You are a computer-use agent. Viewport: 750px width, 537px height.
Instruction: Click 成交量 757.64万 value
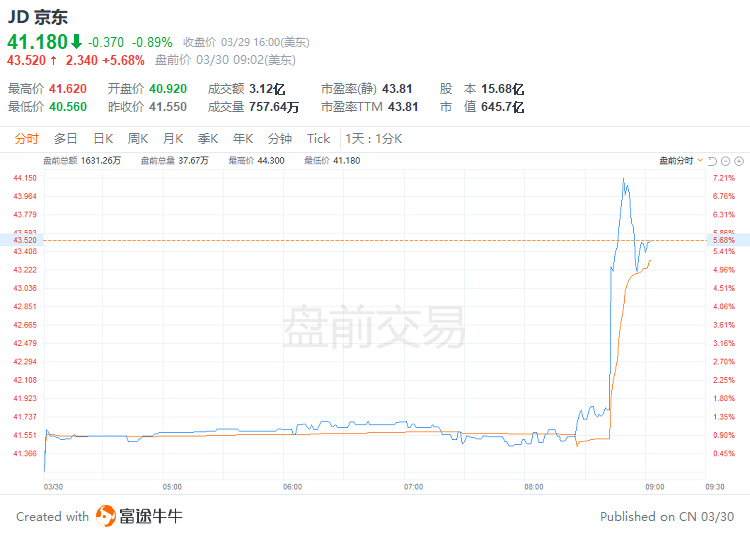[x=274, y=107]
